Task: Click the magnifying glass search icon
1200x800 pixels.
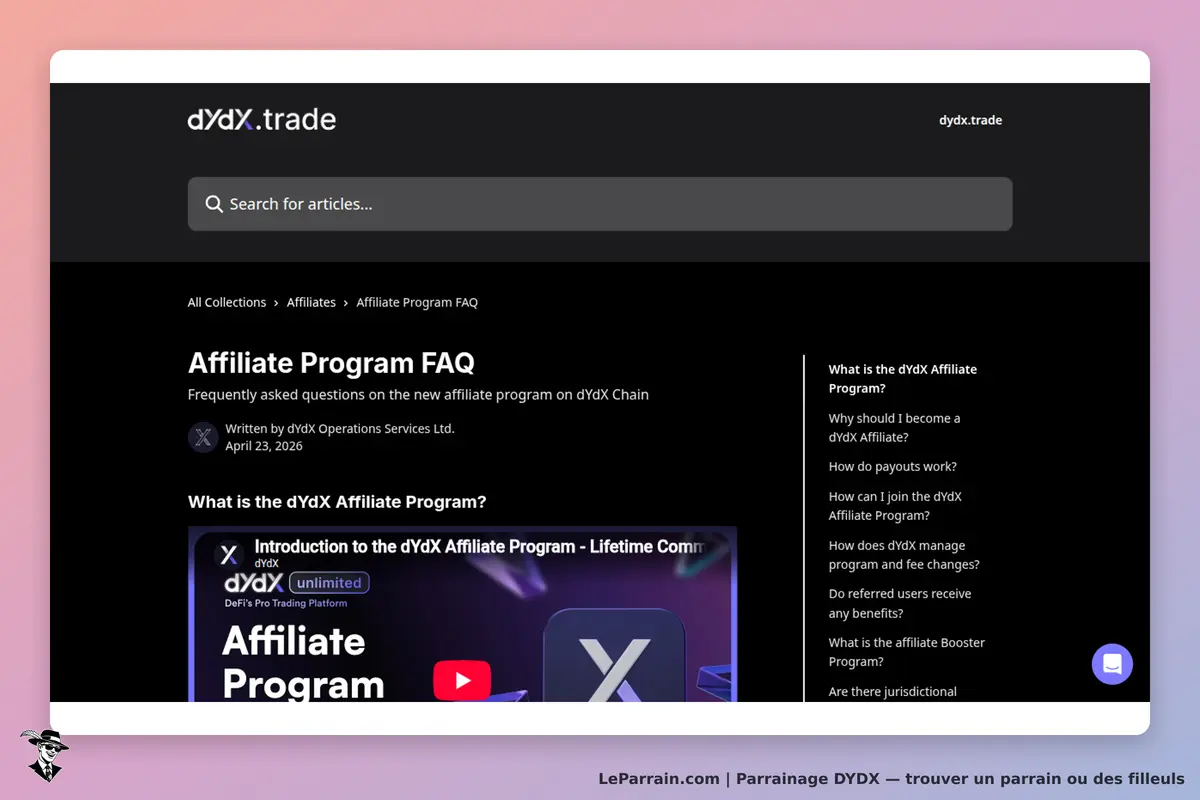Action: tap(214, 204)
